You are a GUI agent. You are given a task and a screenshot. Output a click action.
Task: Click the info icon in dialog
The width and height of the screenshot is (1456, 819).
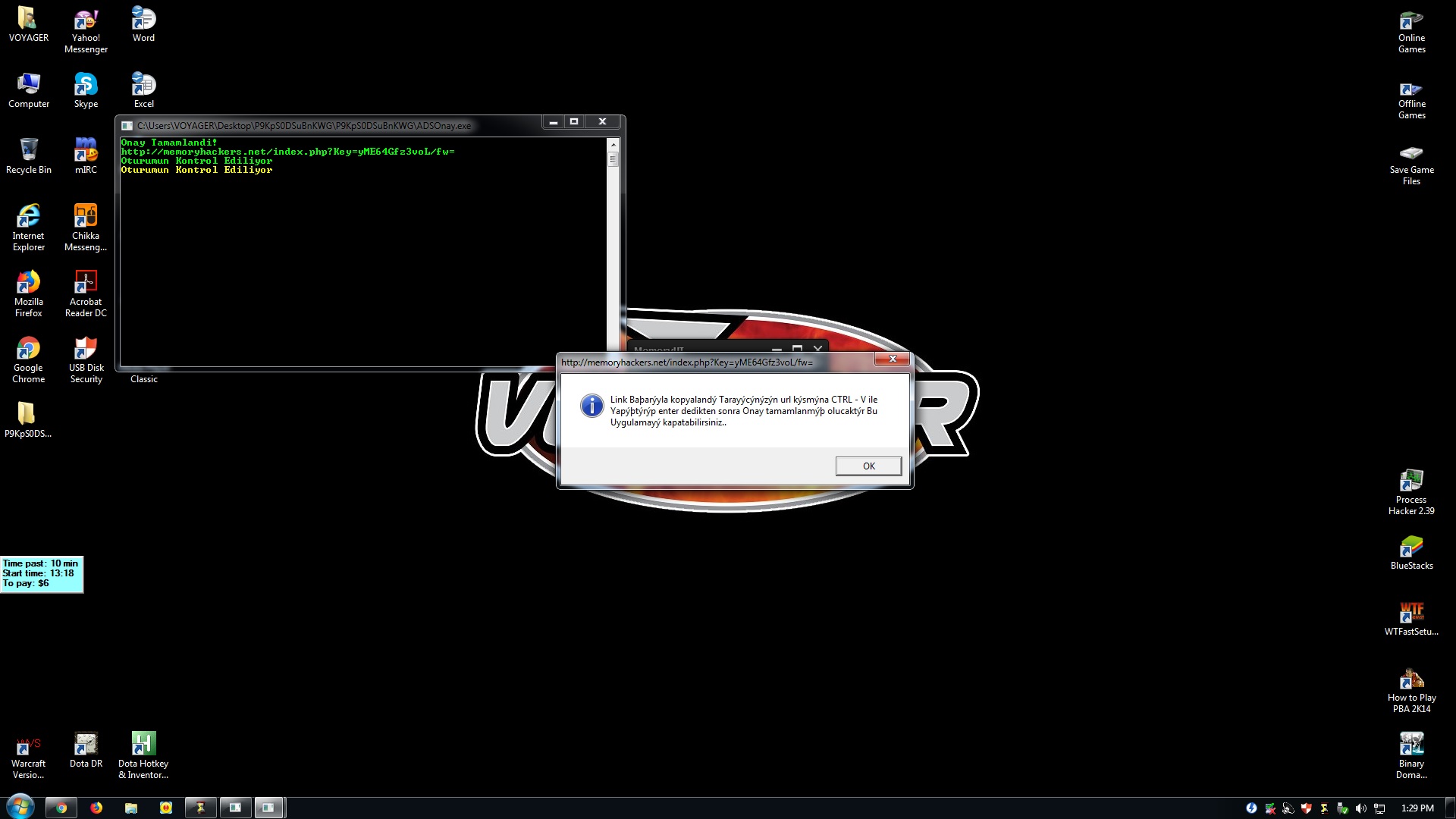[x=591, y=406]
